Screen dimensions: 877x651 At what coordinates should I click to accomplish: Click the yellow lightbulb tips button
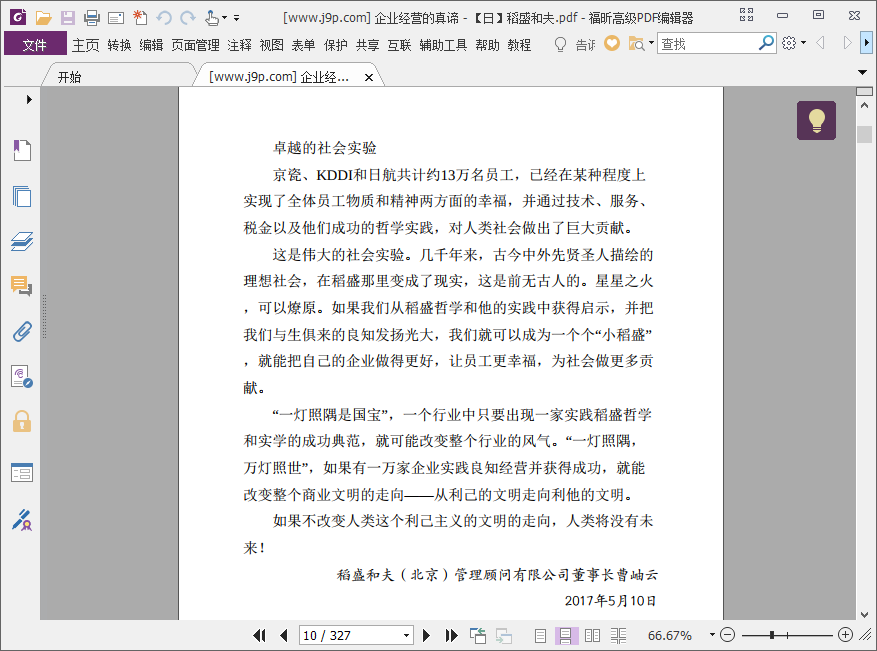pos(817,120)
